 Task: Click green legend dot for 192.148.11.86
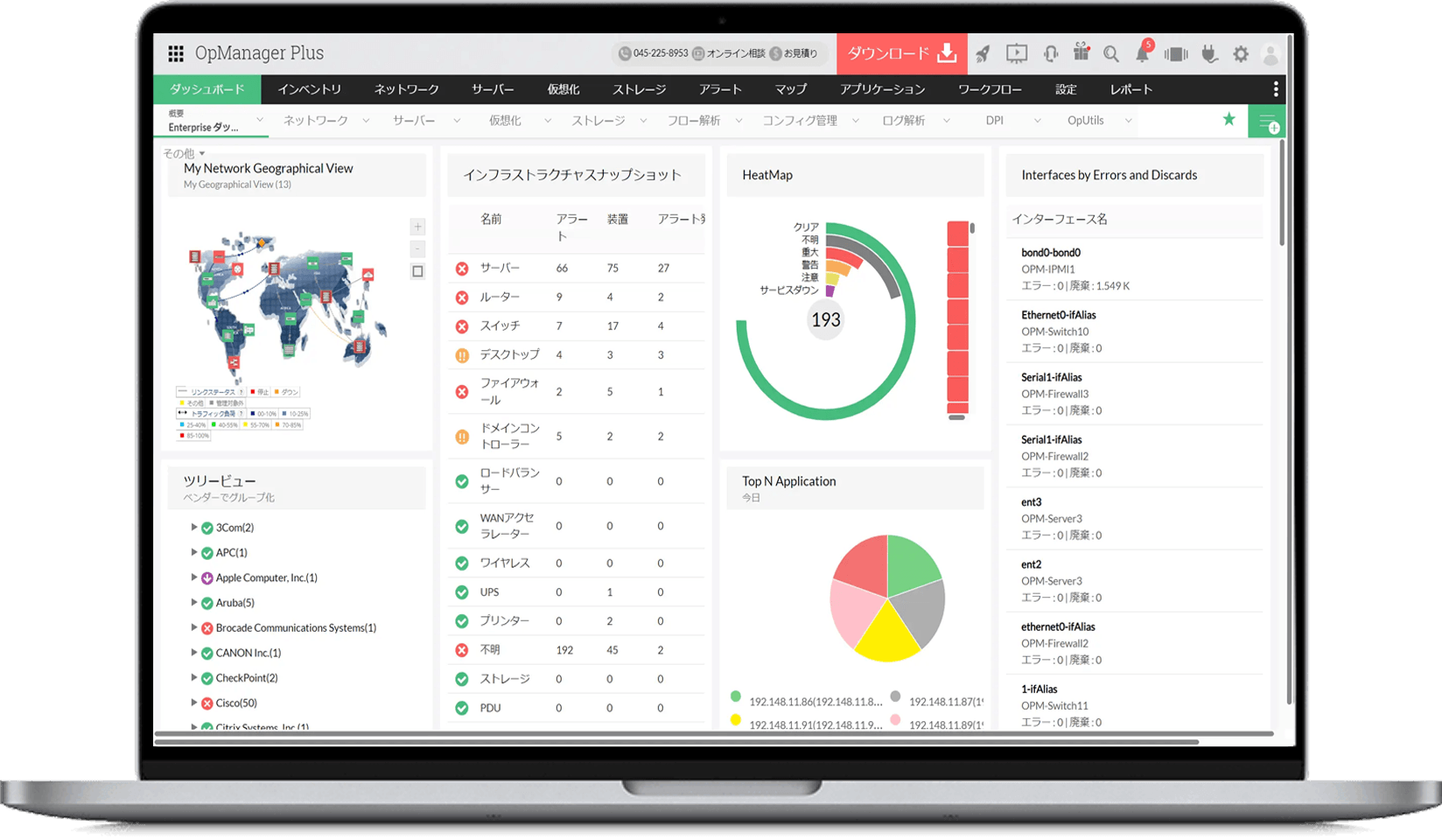[x=736, y=697]
